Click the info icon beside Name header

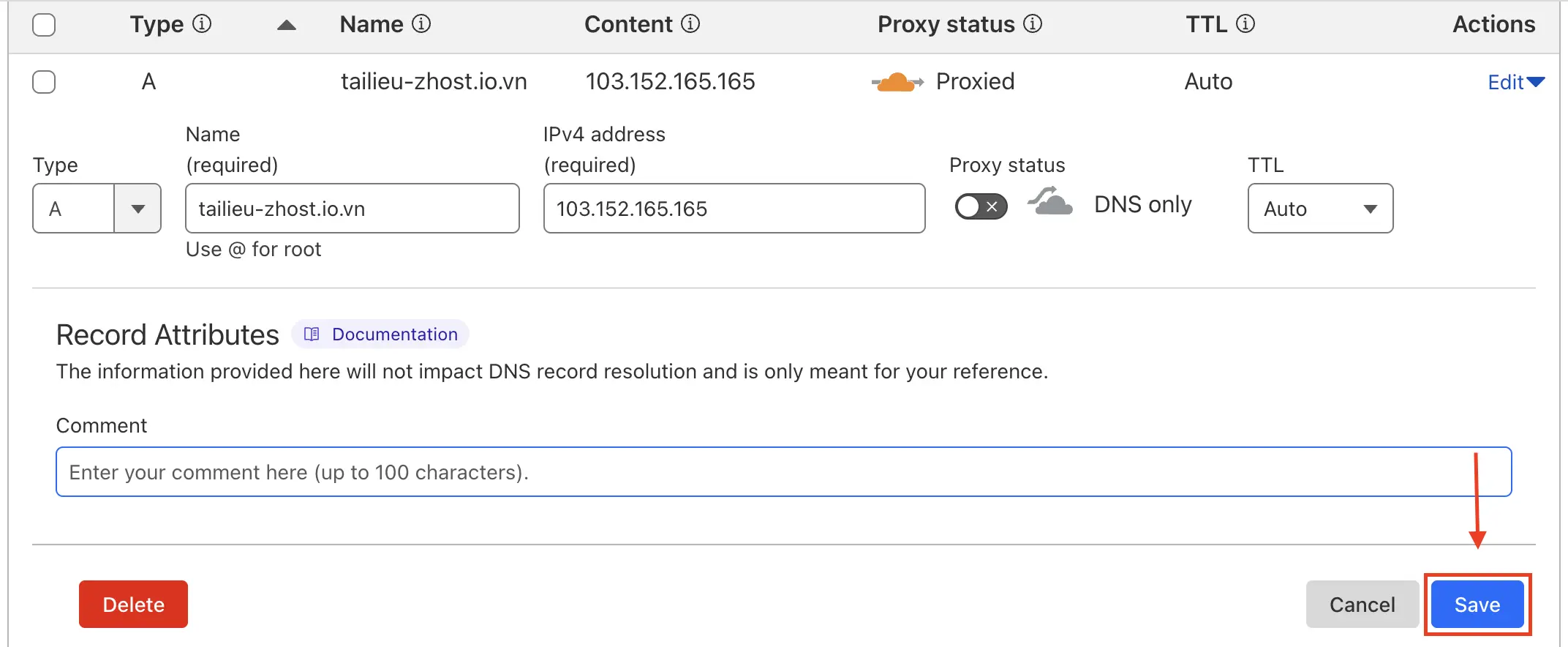[421, 24]
